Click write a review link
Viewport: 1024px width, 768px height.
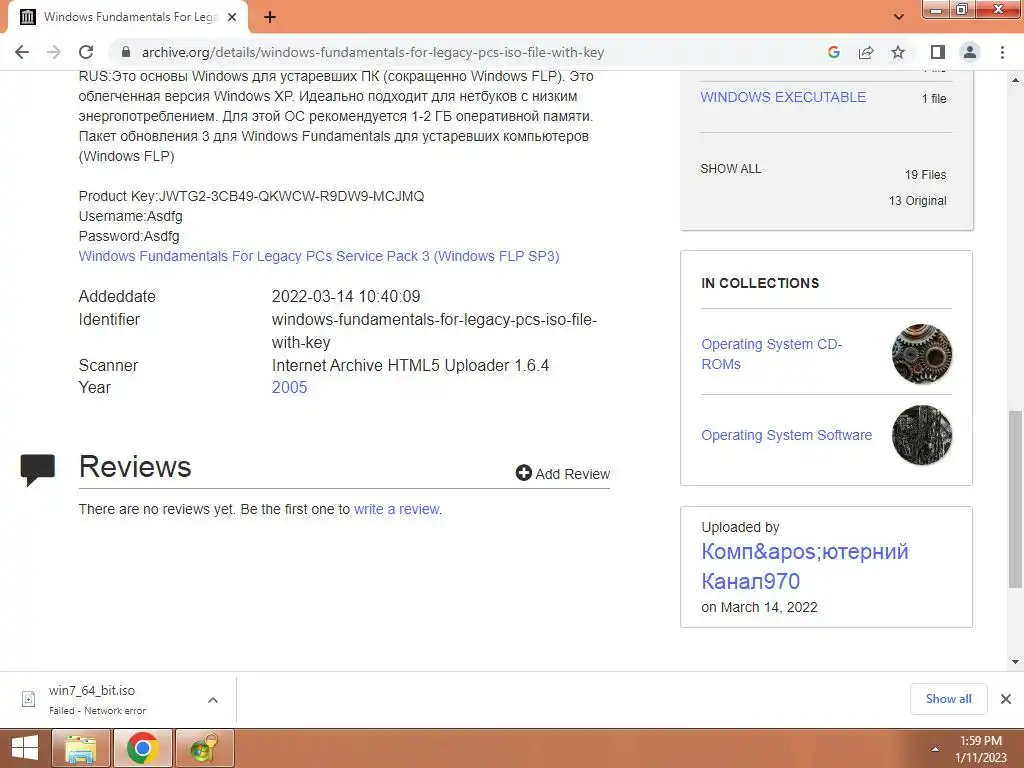(x=396, y=509)
